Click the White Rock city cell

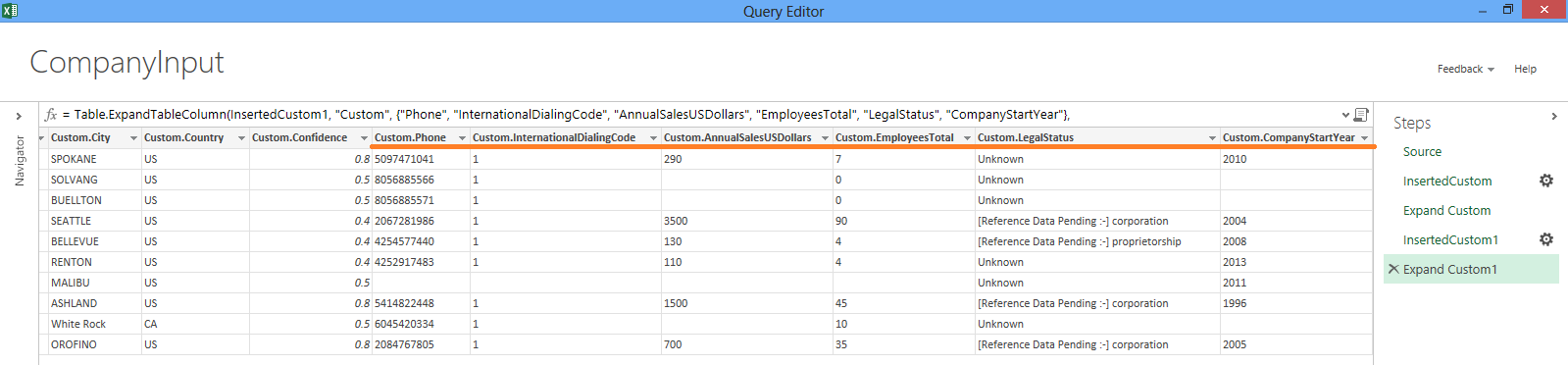(94, 324)
